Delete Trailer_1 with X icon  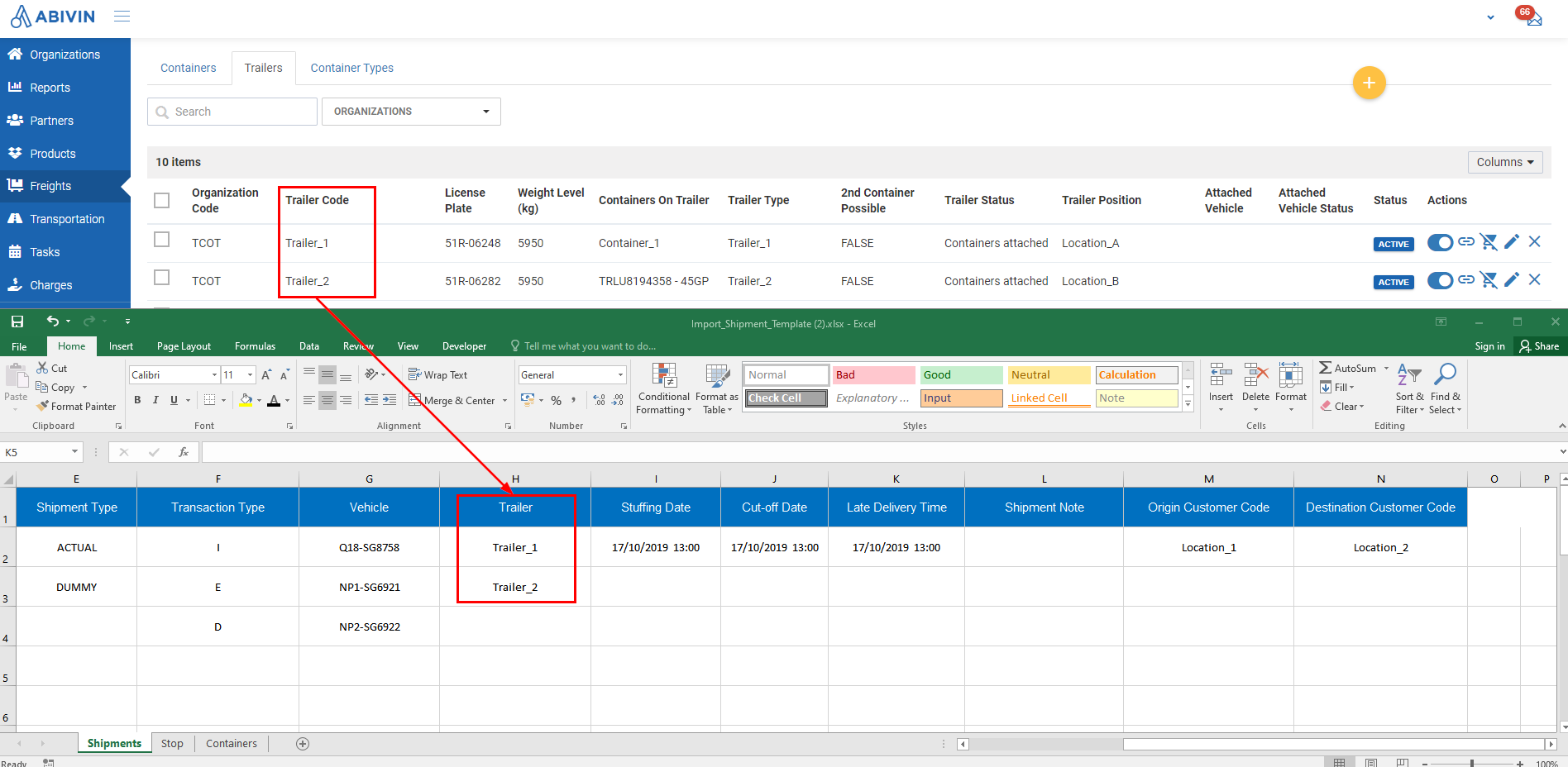[x=1535, y=241]
